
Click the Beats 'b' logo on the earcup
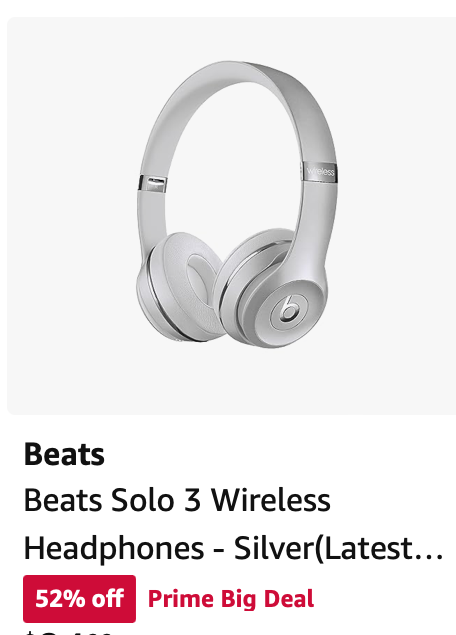(289, 309)
